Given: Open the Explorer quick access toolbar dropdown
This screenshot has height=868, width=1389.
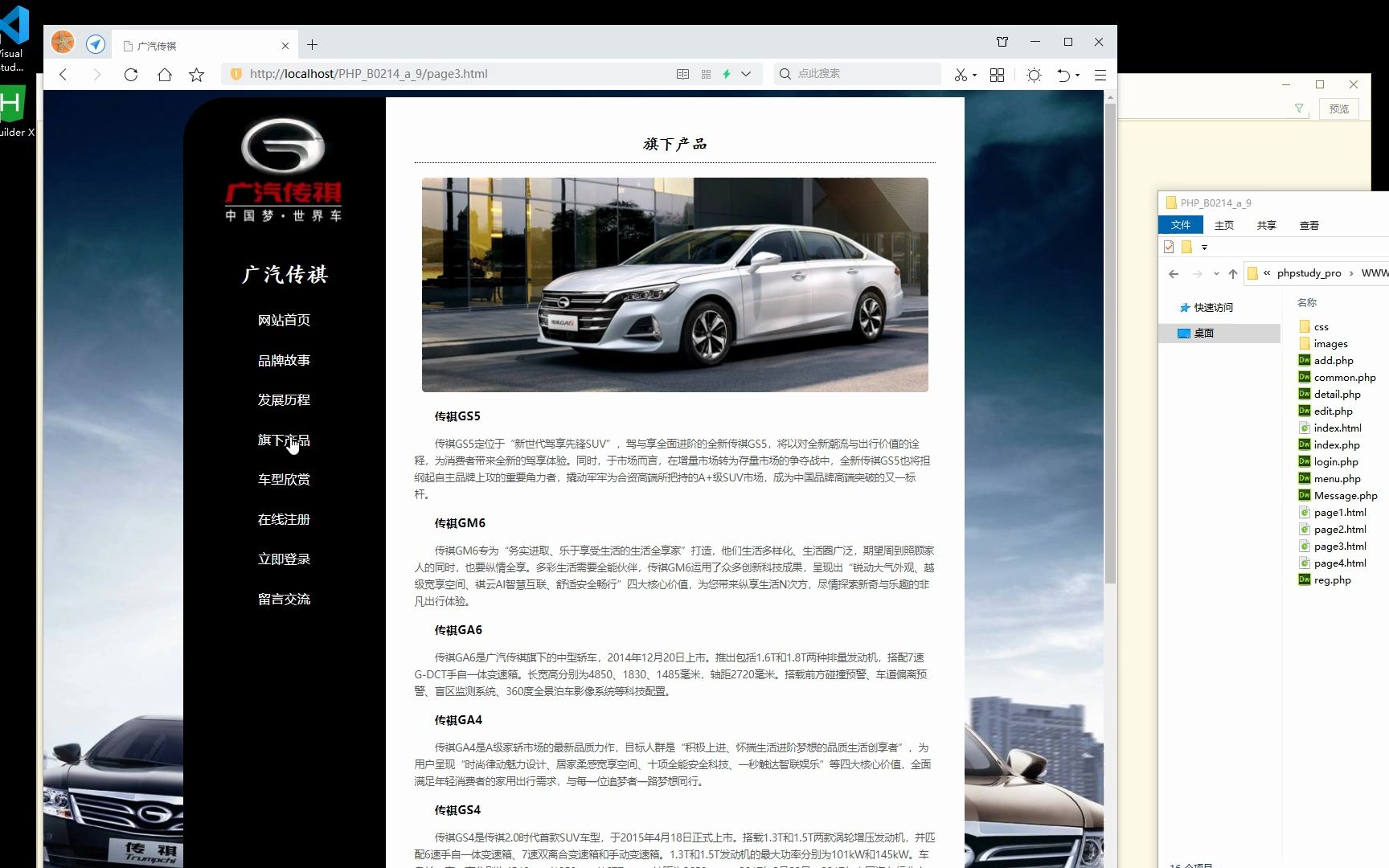Looking at the screenshot, I should tap(1204, 248).
